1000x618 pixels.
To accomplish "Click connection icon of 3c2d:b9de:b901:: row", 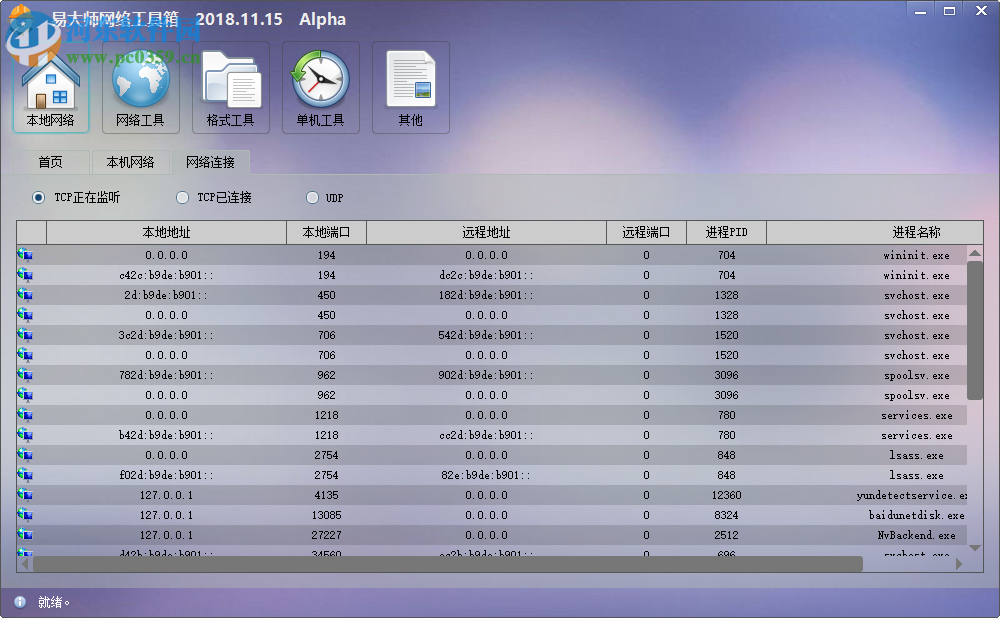I will 25,335.
